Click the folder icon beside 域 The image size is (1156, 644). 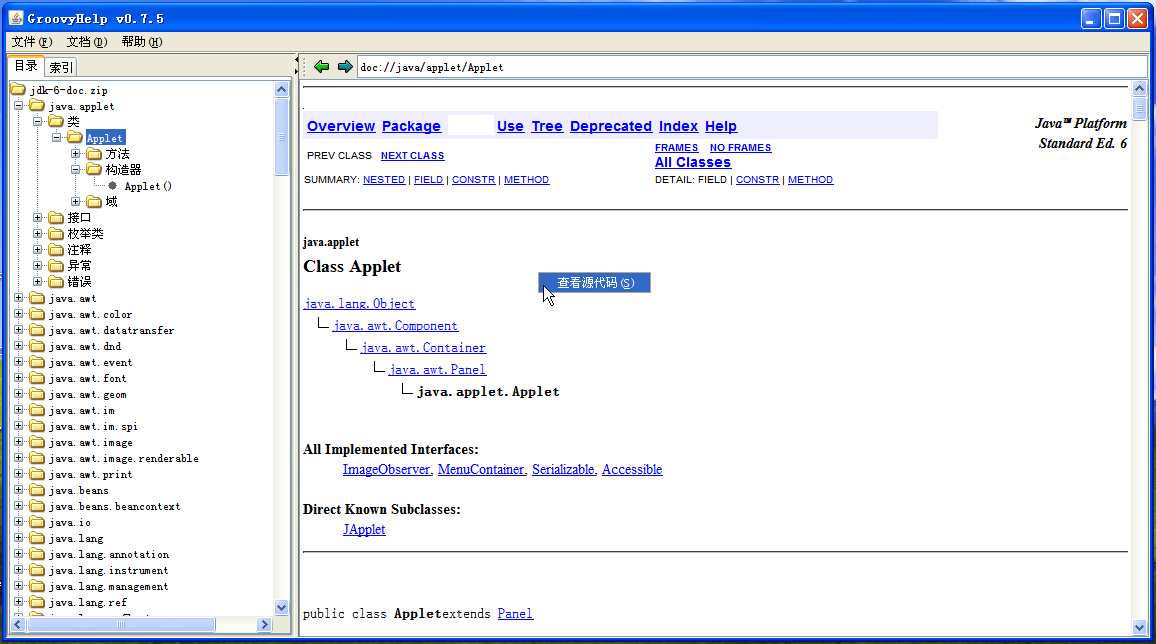pyautogui.click(x=94, y=202)
